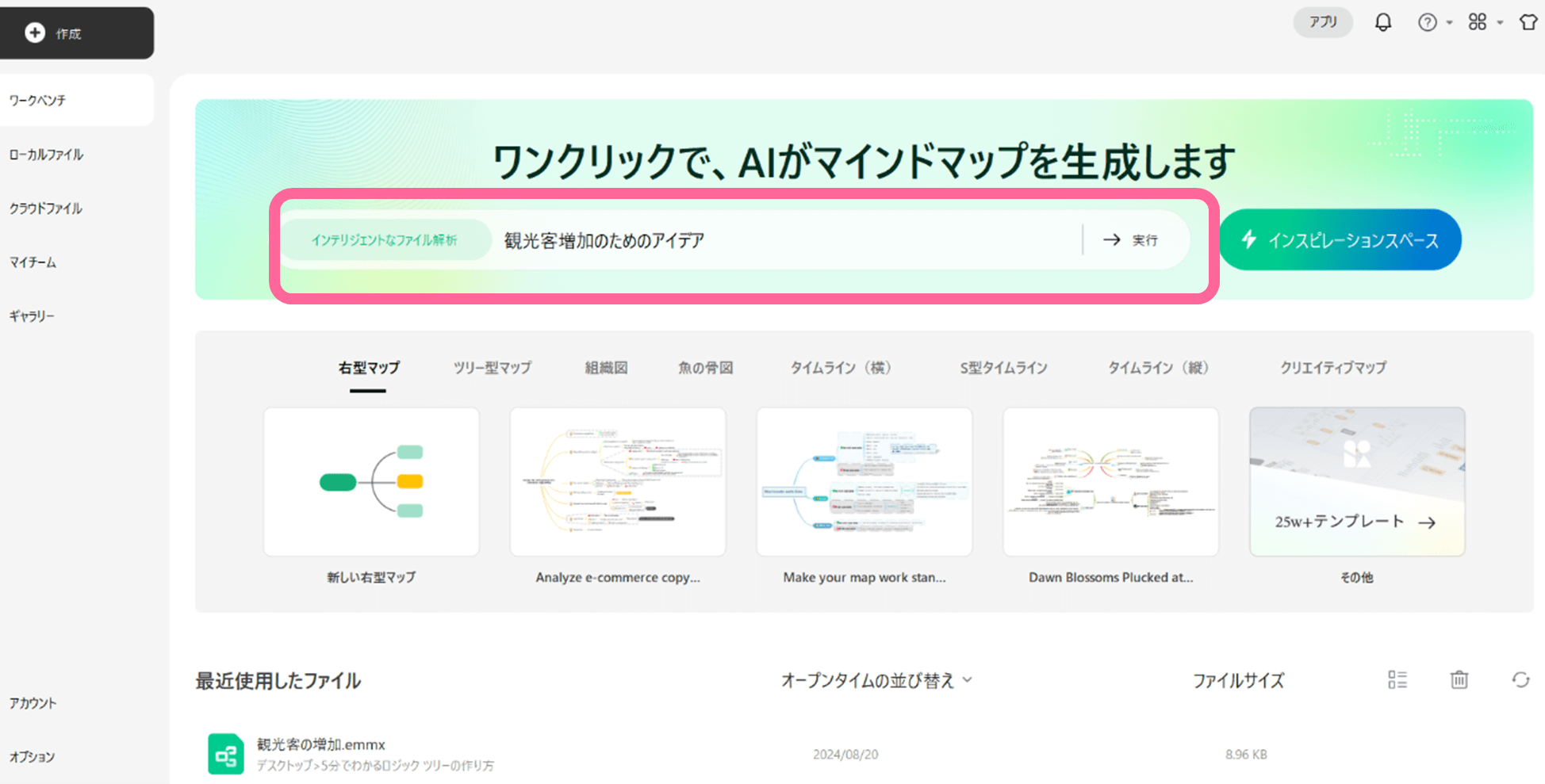This screenshot has width=1545, height=784.
Task: Click the 実行 arrow icon
Action: coord(1112,239)
